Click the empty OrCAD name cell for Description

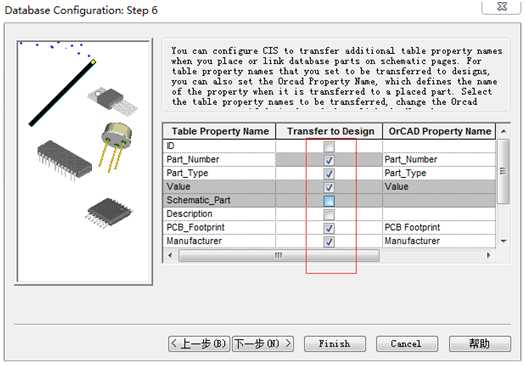tap(439, 214)
